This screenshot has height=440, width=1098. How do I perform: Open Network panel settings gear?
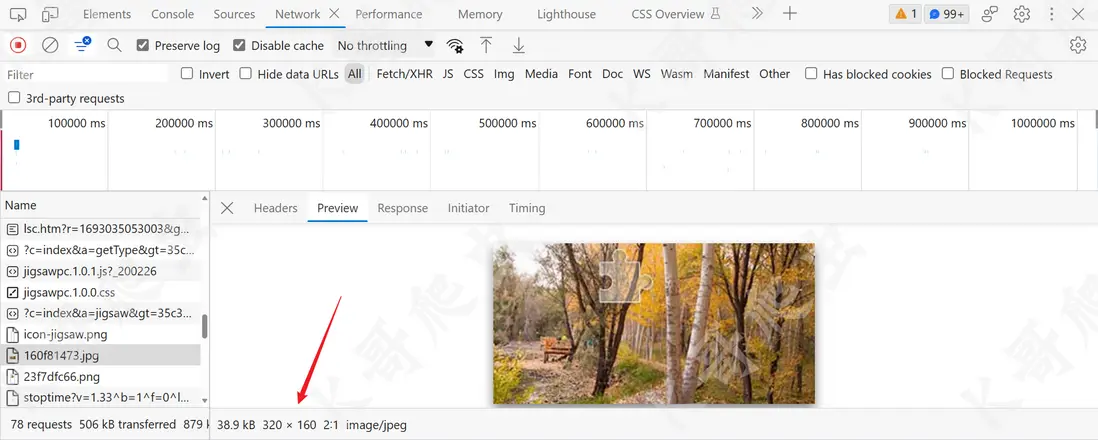[1078, 46]
